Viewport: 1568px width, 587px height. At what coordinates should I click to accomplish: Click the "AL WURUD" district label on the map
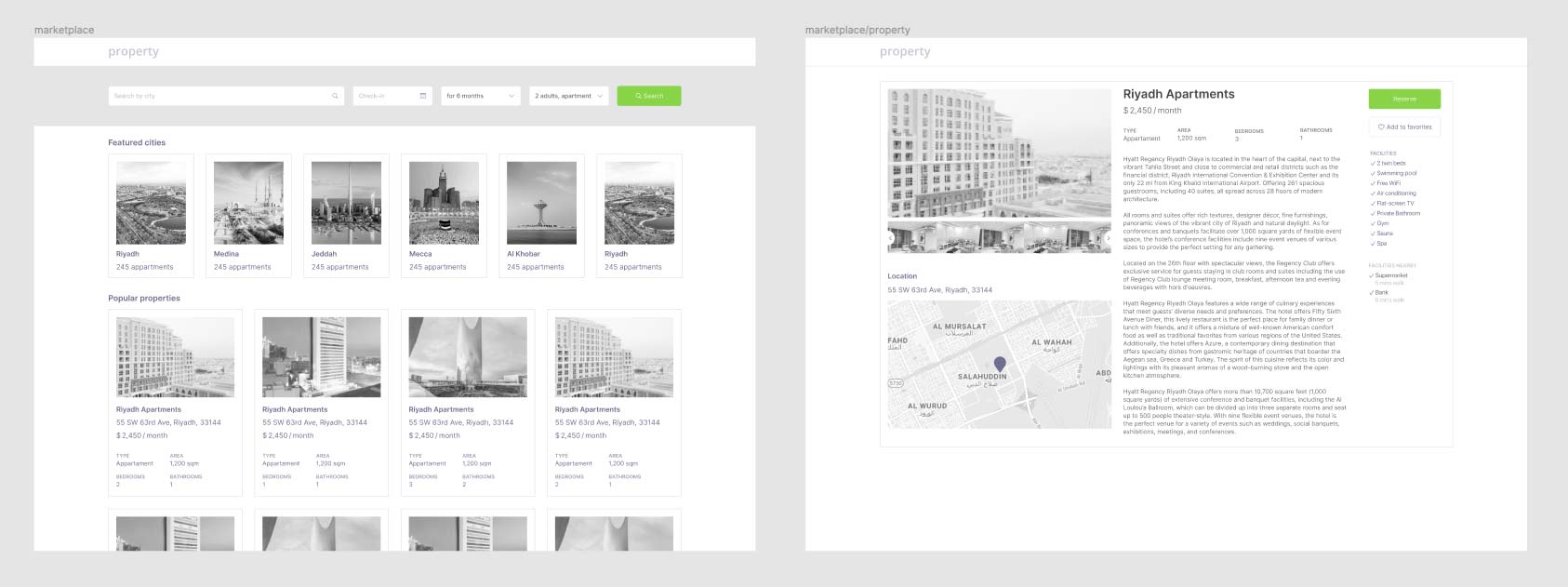coord(927,407)
